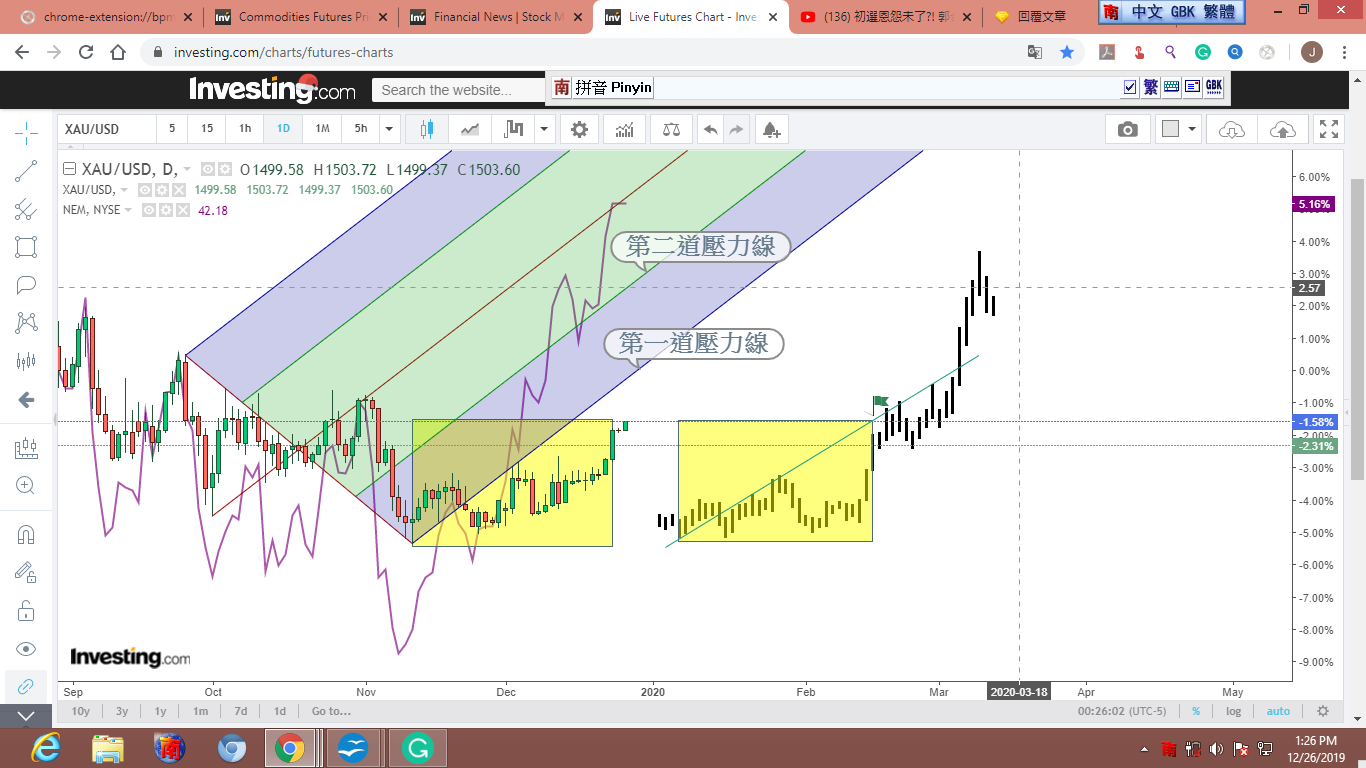Screen dimensions: 1366x768
Task: Select the crosshair cursor tool
Action: click(x=26, y=132)
